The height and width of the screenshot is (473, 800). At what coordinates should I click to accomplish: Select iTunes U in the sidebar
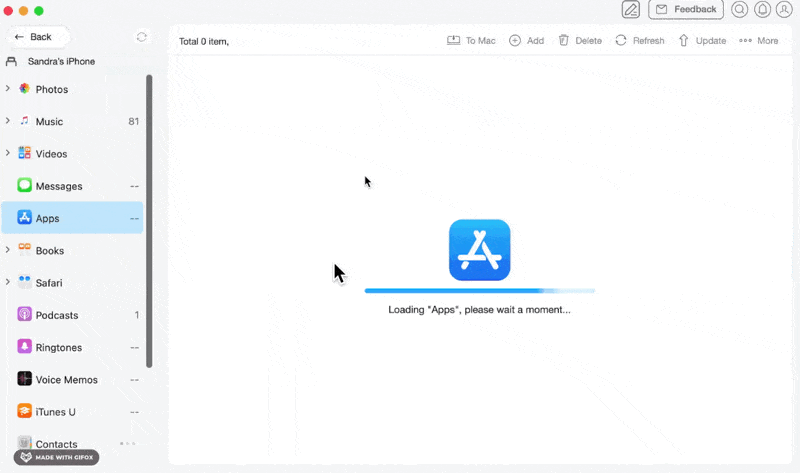[72, 411]
